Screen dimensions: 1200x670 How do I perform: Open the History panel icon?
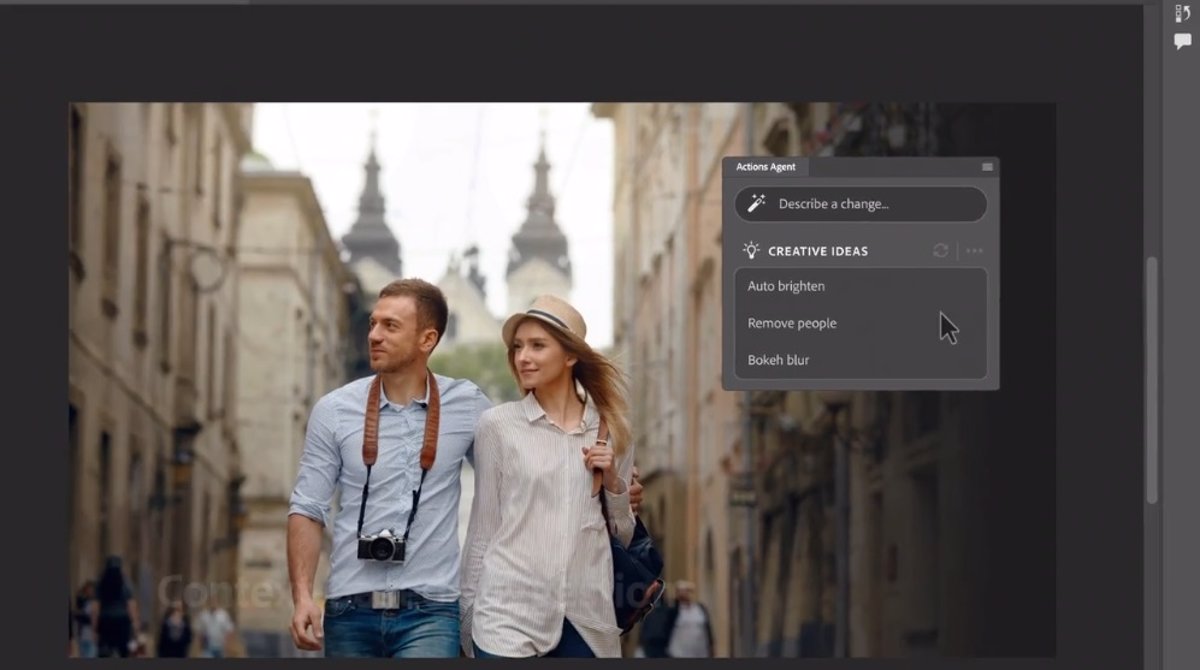[1183, 14]
